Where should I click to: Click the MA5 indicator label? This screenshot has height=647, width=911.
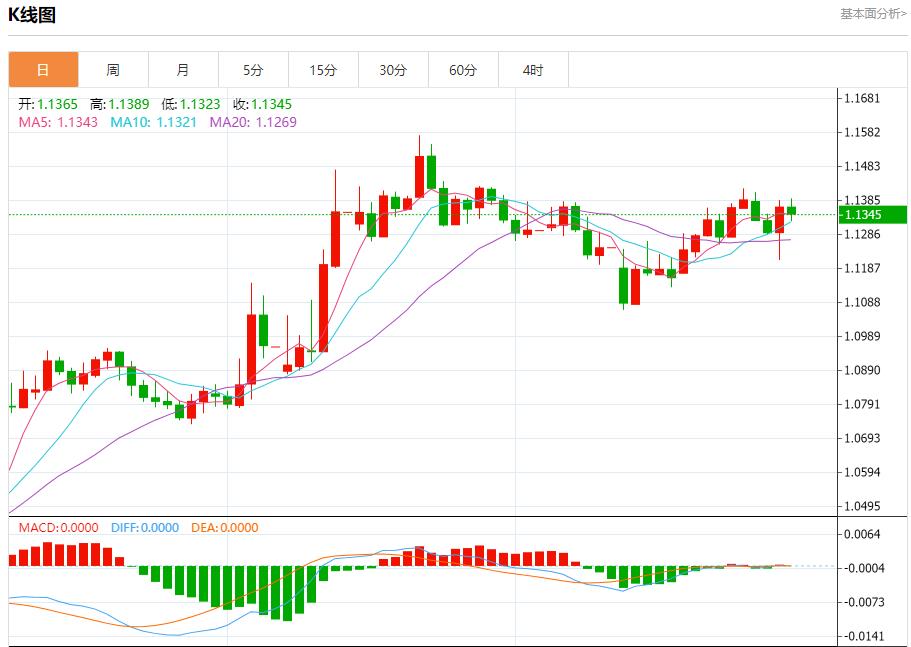tap(58, 122)
